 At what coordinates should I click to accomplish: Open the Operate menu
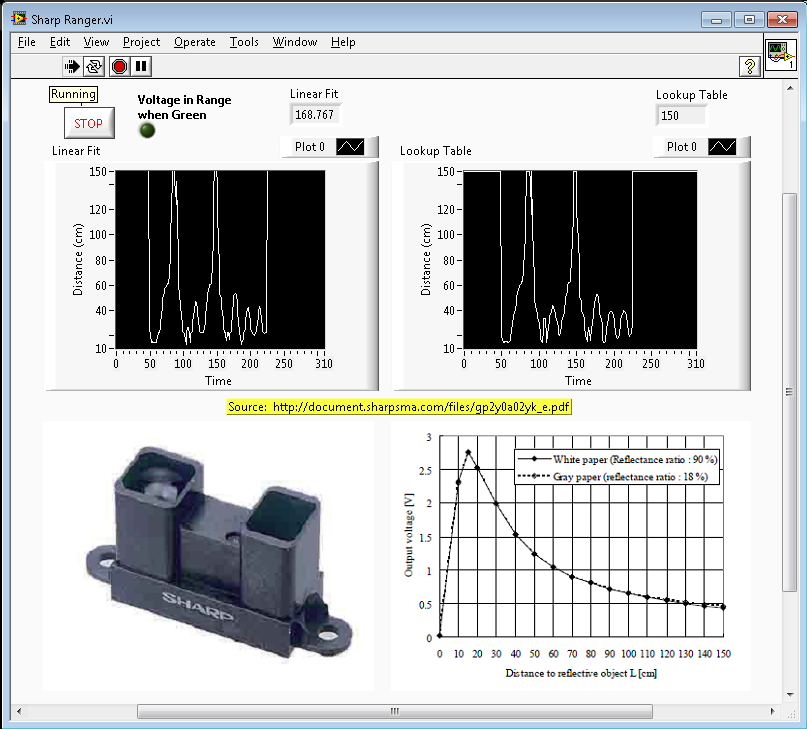point(194,42)
